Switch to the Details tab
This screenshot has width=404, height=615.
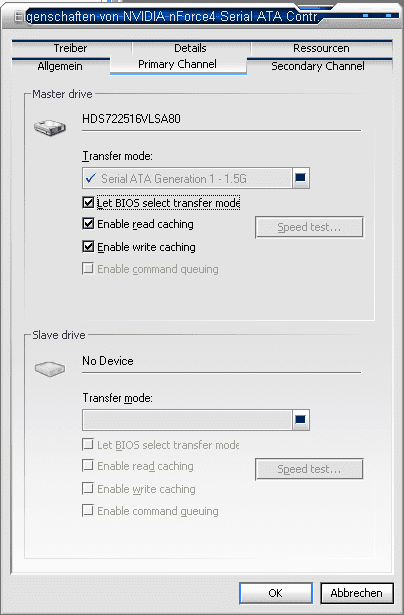191,48
